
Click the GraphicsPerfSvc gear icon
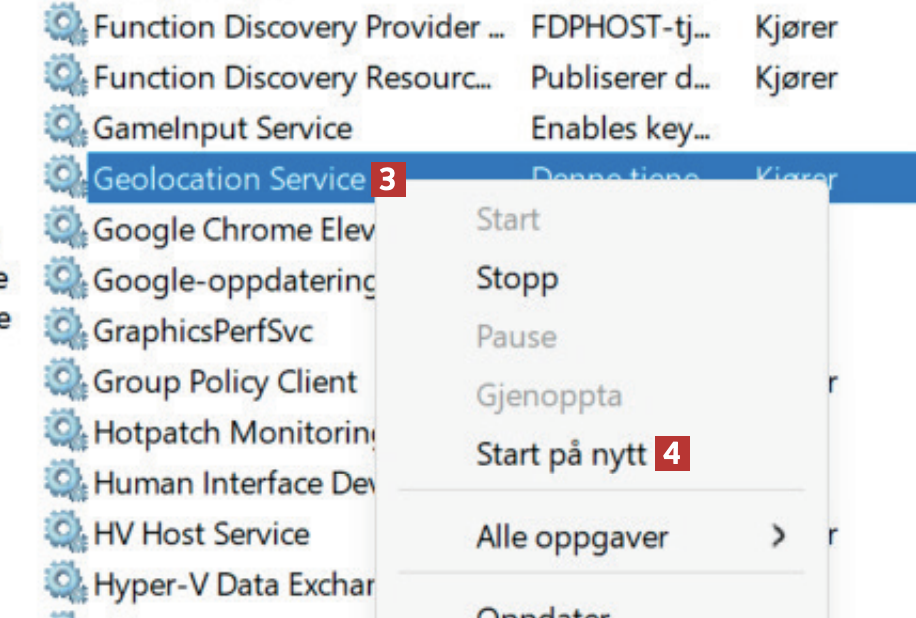tap(66, 330)
